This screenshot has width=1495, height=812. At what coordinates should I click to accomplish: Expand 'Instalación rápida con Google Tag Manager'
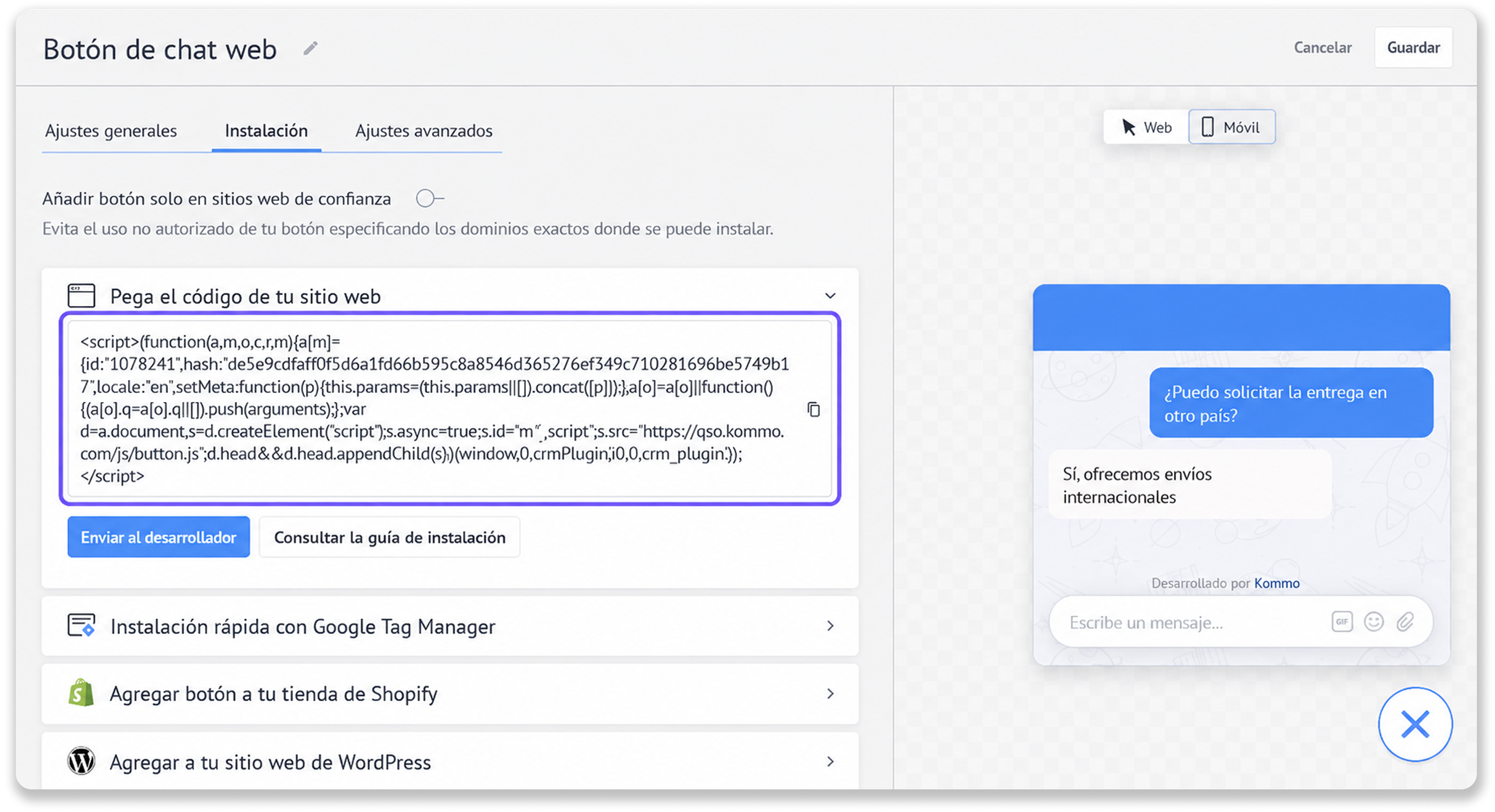831,626
